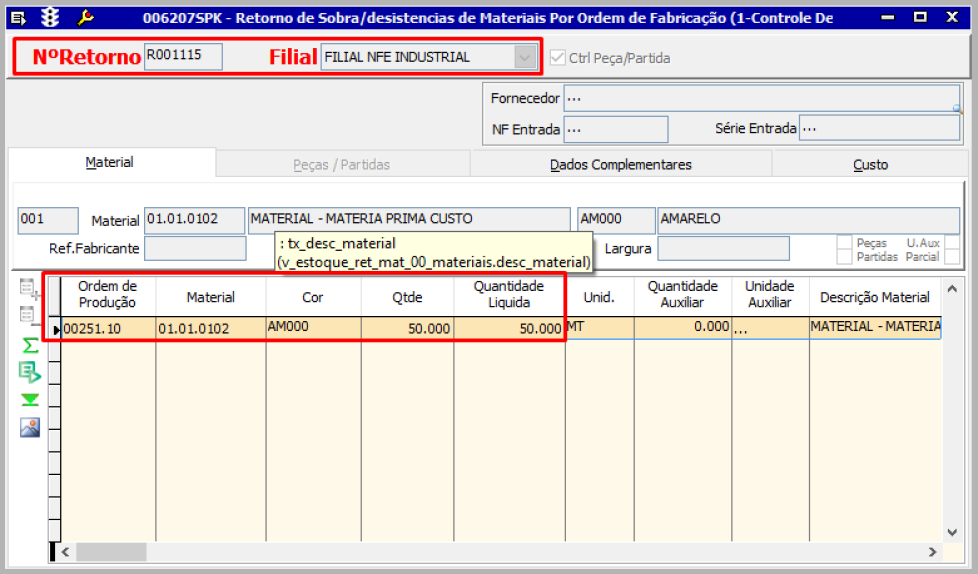Click the Unidade Auxiliar column header
Viewport: 978px width, 574px height.
(x=770, y=294)
